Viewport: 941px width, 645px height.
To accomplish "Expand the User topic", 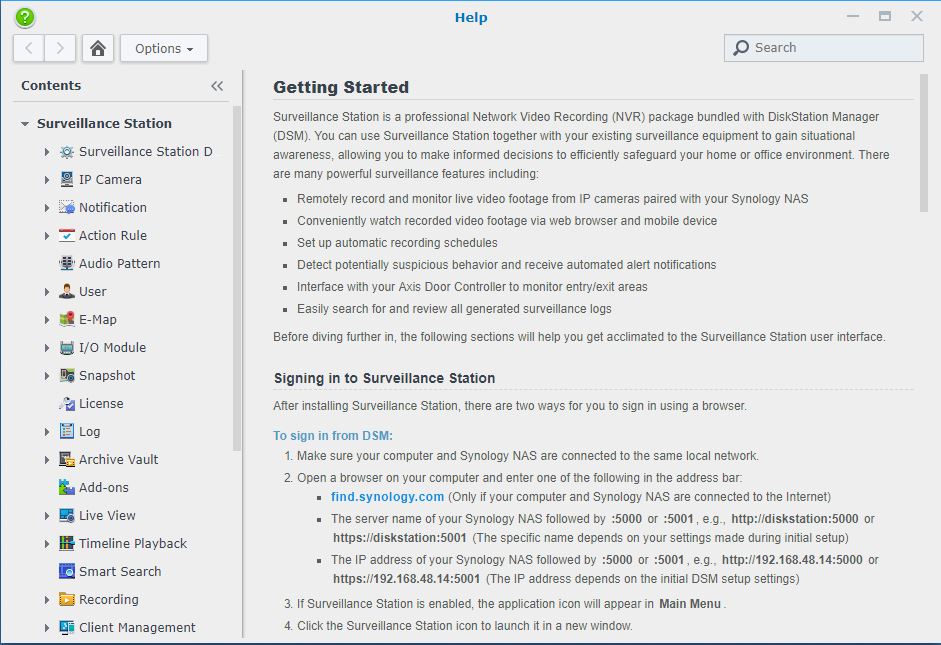I will coord(47,292).
